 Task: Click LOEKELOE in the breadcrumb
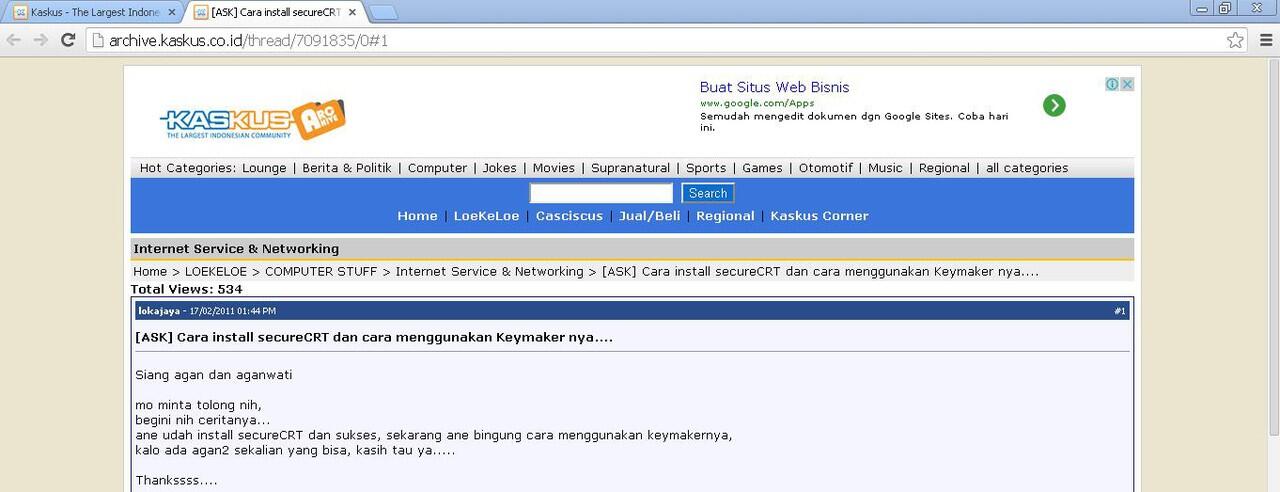point(217,272)
